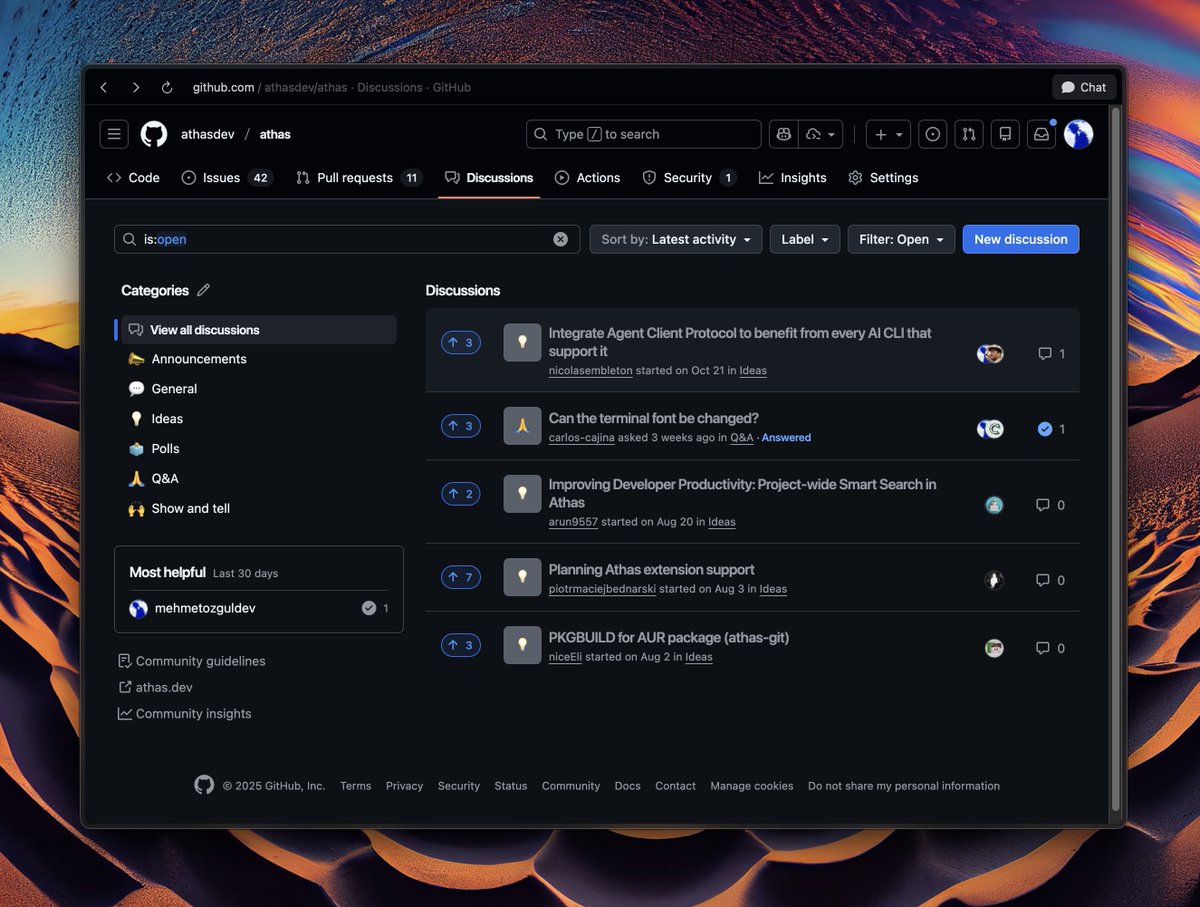
Task: Open the user profile avatar menu
Action: (x=1078, y=134)
